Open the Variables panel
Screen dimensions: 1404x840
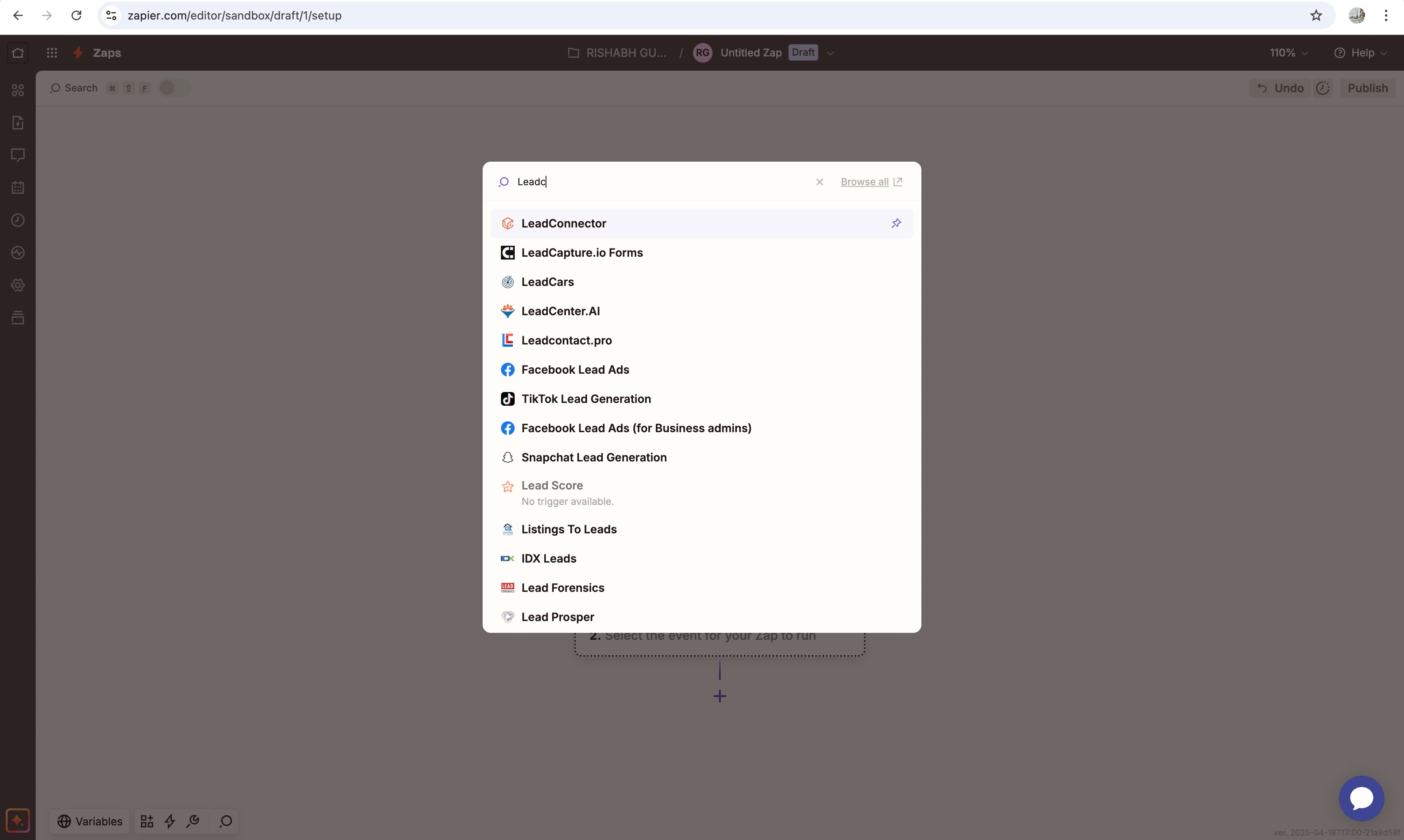pyautogui.click(x=89, y=821)
